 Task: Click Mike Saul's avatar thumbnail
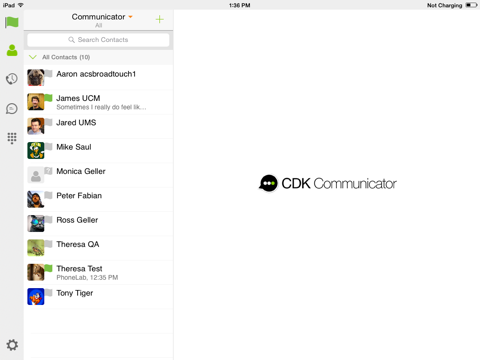(x=36, y=150)
